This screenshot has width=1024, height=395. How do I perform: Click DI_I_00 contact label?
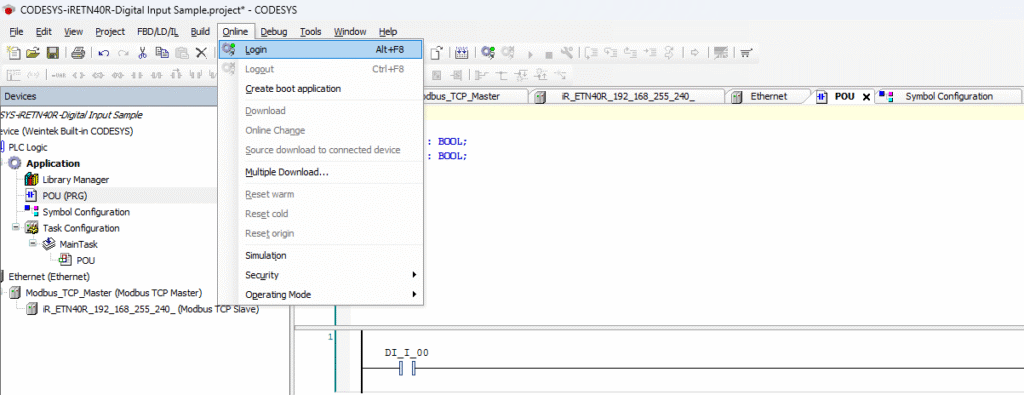pos(406,353)
